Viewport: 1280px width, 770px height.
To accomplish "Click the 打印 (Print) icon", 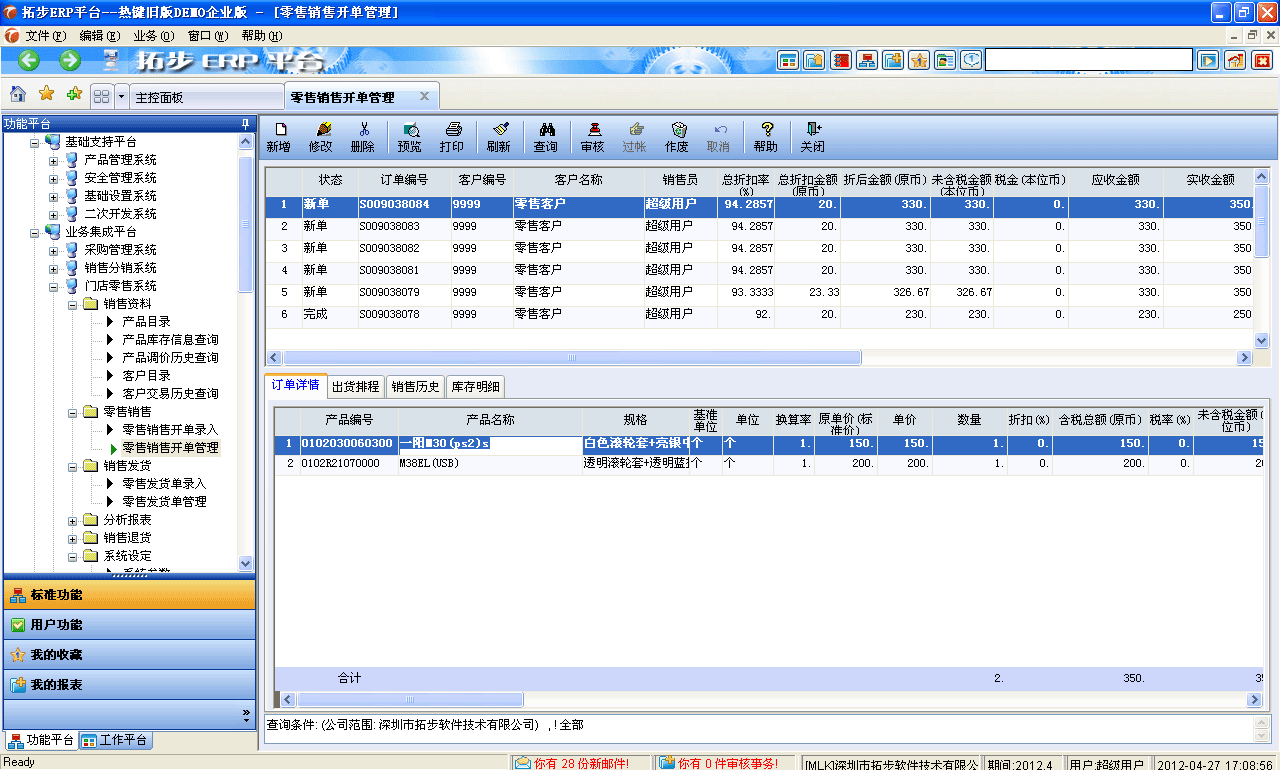I will (453, 136).
